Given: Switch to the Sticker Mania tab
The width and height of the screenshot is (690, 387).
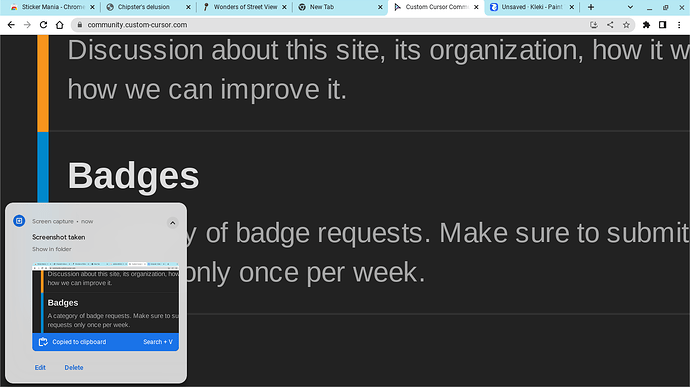Looking at the screenshot, I should pos(52,7).
